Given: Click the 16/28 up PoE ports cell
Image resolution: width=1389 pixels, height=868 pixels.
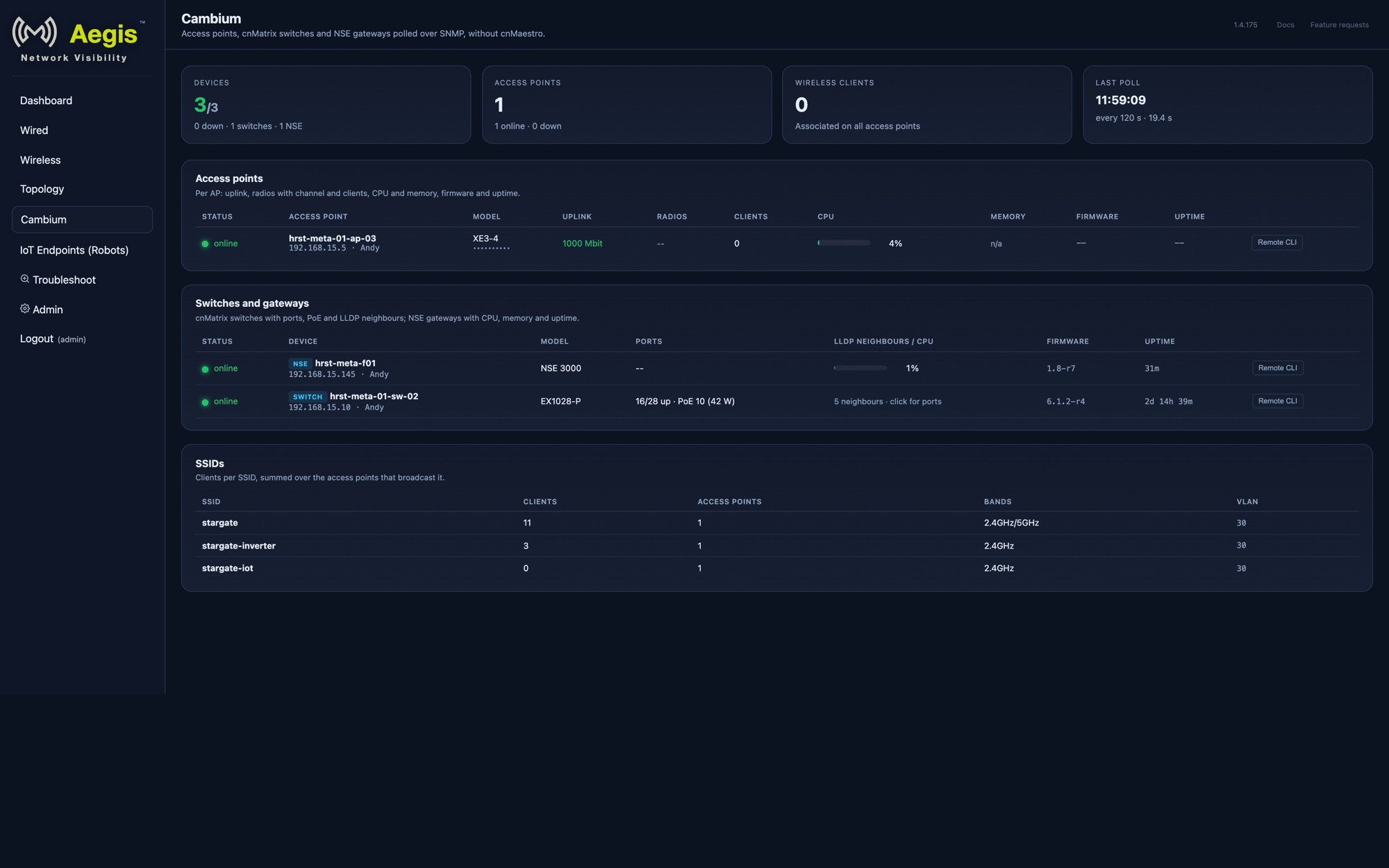Looking at the screenshot, I should point(685,401).
